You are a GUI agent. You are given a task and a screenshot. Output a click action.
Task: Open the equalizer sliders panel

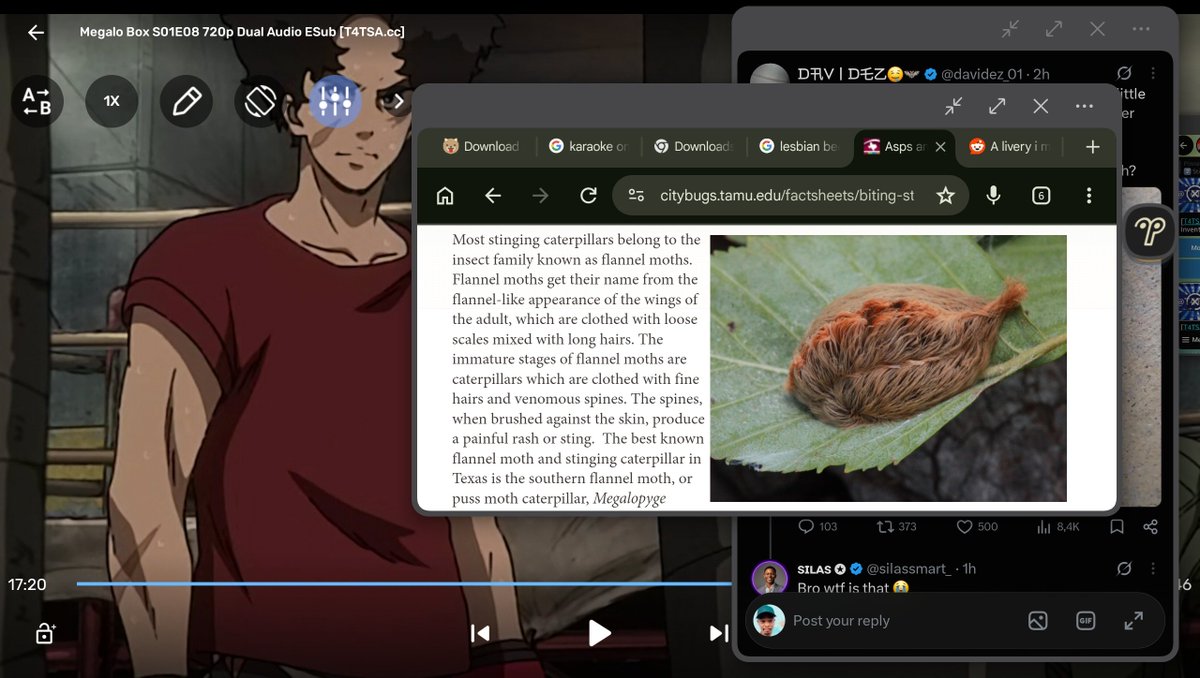tap(335, 101)
